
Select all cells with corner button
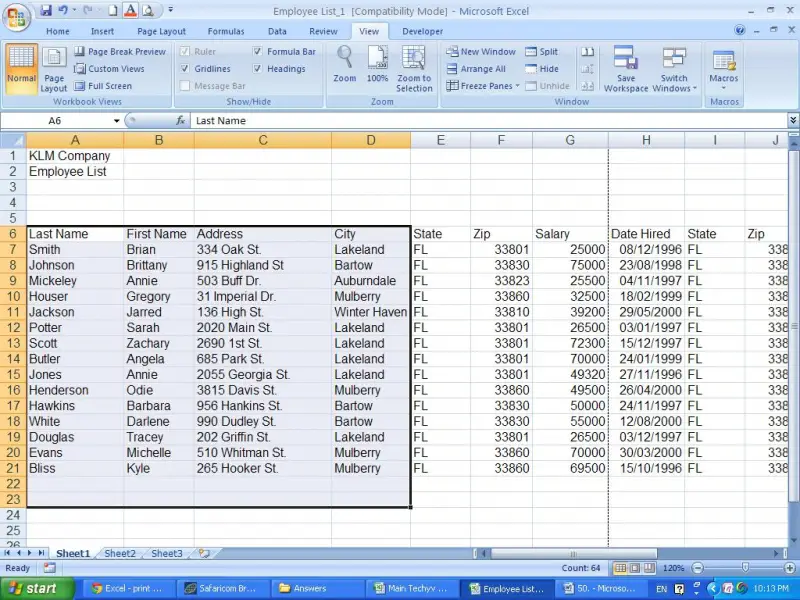[x=13, y=140]
